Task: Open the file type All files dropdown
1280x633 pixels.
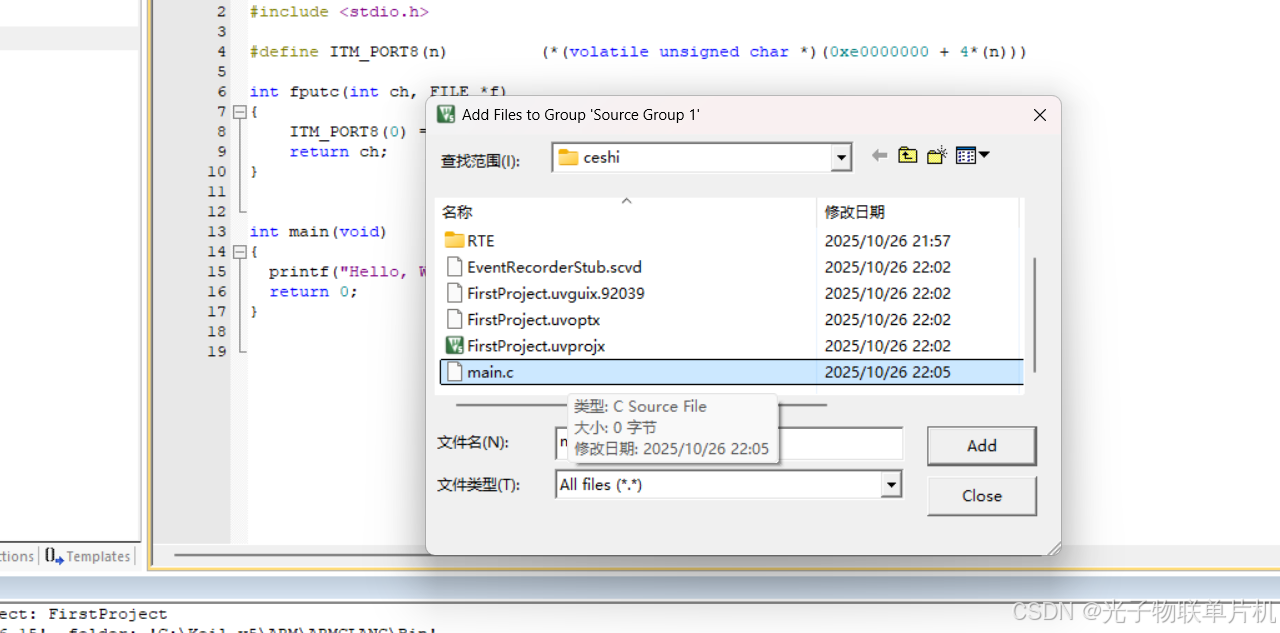Action: pos(891,485)
